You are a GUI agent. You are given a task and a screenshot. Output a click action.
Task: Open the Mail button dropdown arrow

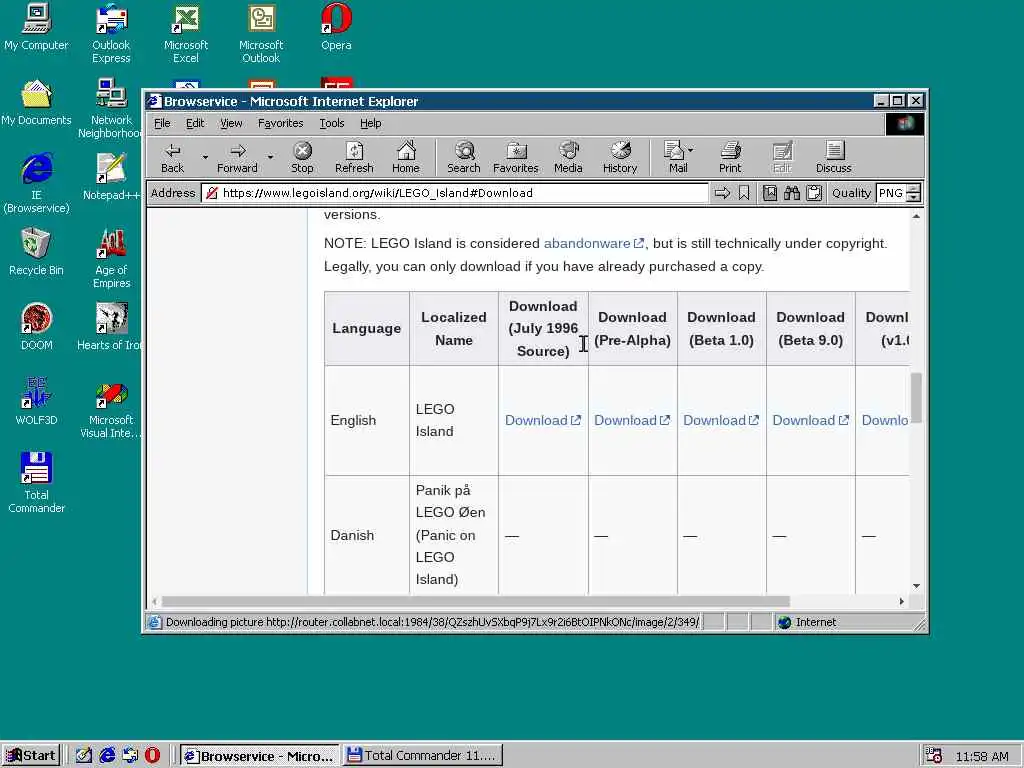click(691, 150)
